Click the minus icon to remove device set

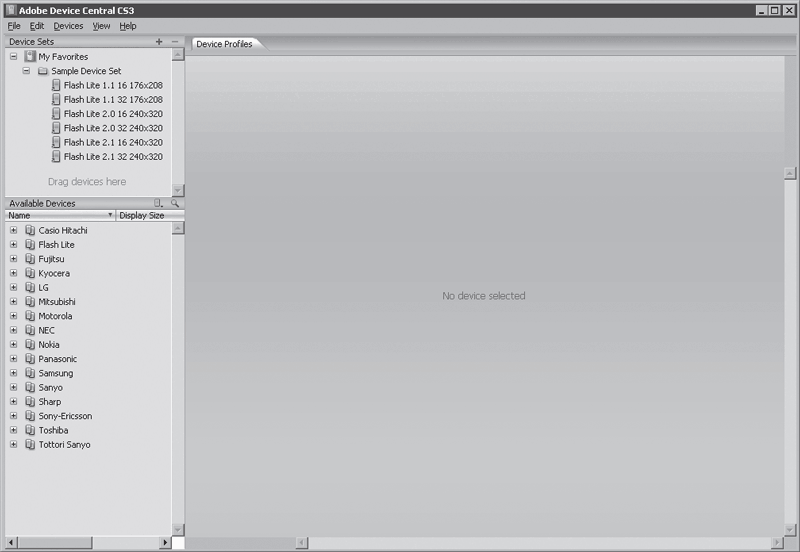[175, 42]
